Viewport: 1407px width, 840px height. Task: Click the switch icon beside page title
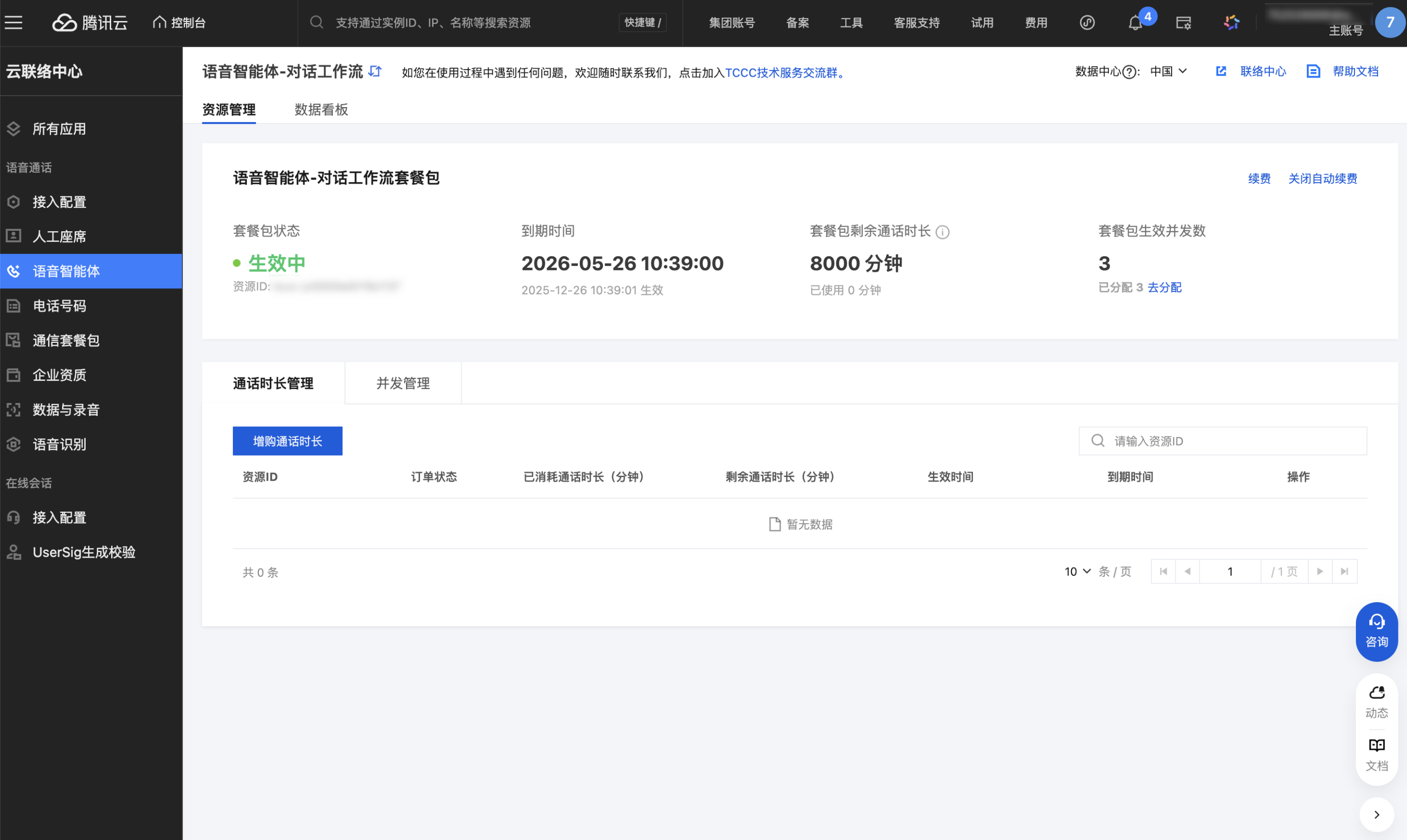coord(375,71)
